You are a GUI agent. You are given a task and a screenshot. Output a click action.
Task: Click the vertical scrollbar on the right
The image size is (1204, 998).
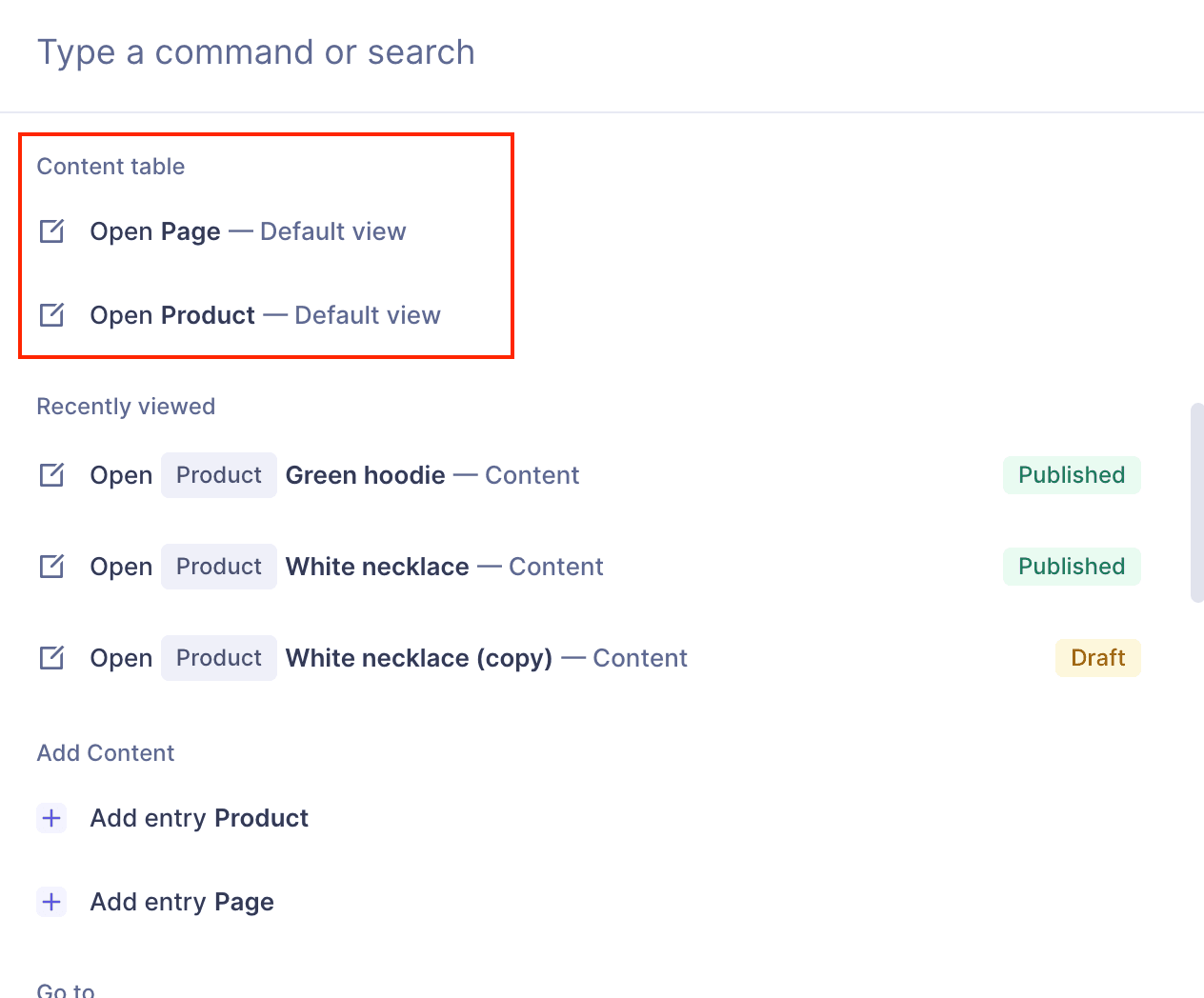(1197, 503)
